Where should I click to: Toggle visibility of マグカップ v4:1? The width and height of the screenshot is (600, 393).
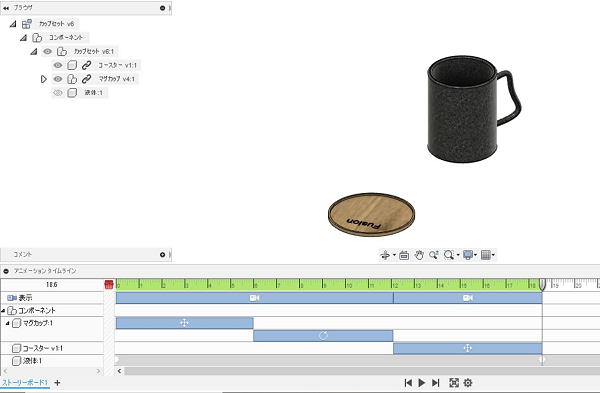(58, 79)
